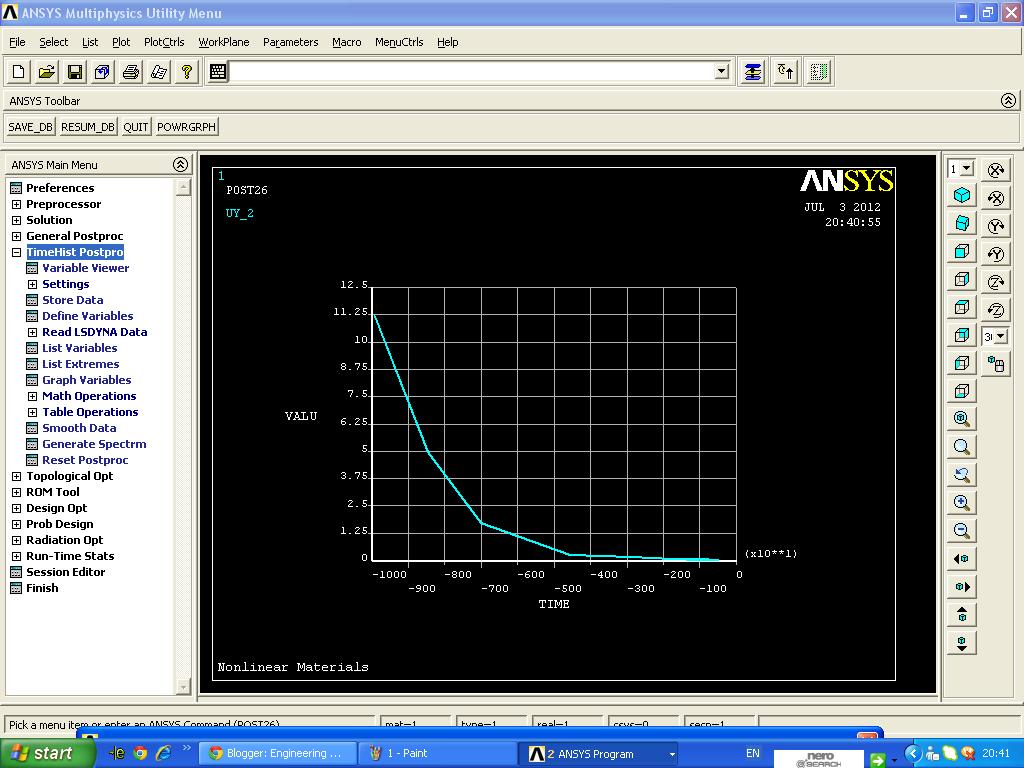
Task: Select the front view cube icon
Action: (x=961, y=251)
